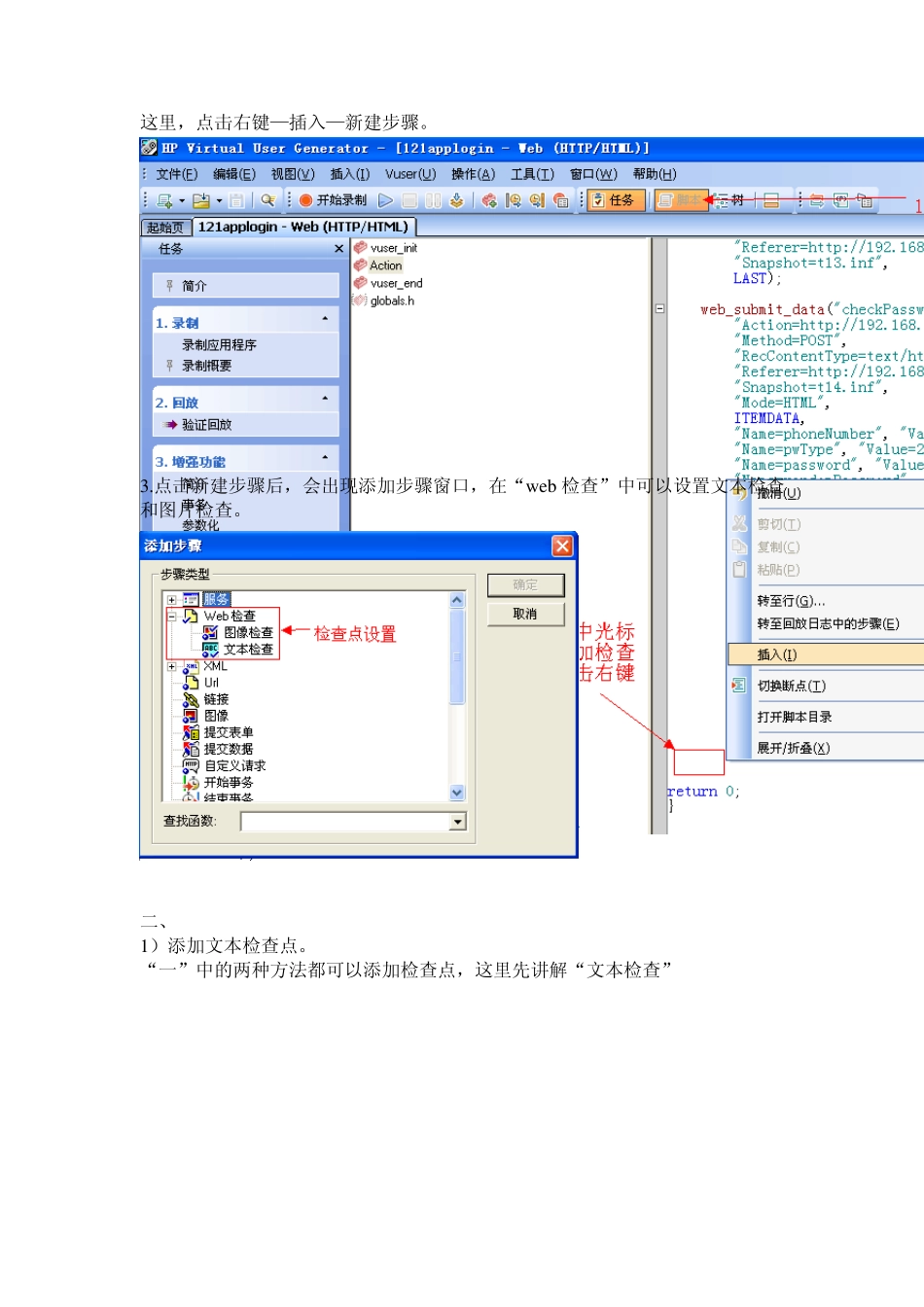This screenshot has height=1307, width=924.
Task: Click the open script folder icon
Action: [x=201, y=200]
